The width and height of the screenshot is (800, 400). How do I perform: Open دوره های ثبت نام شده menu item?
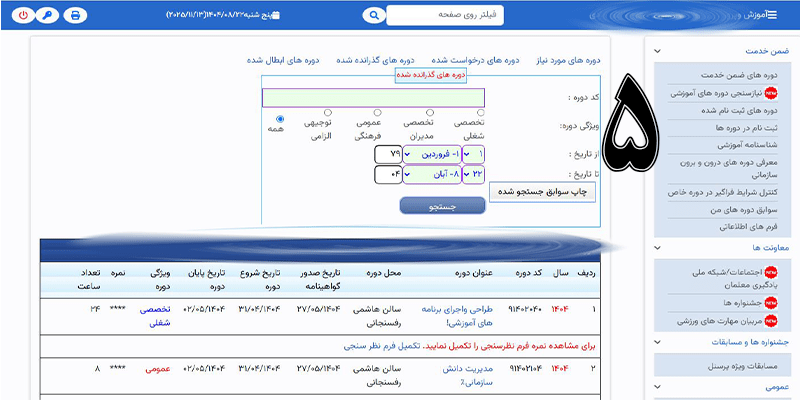(741, 110)
